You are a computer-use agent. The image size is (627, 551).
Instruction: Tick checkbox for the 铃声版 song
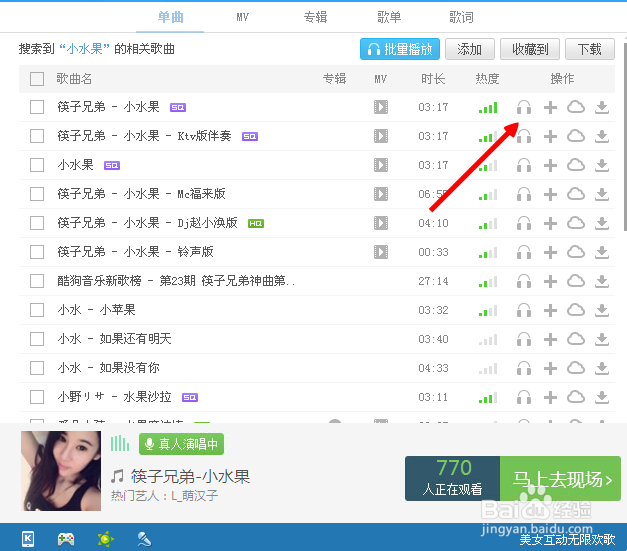pyautogui.click(x=37, y=252)
